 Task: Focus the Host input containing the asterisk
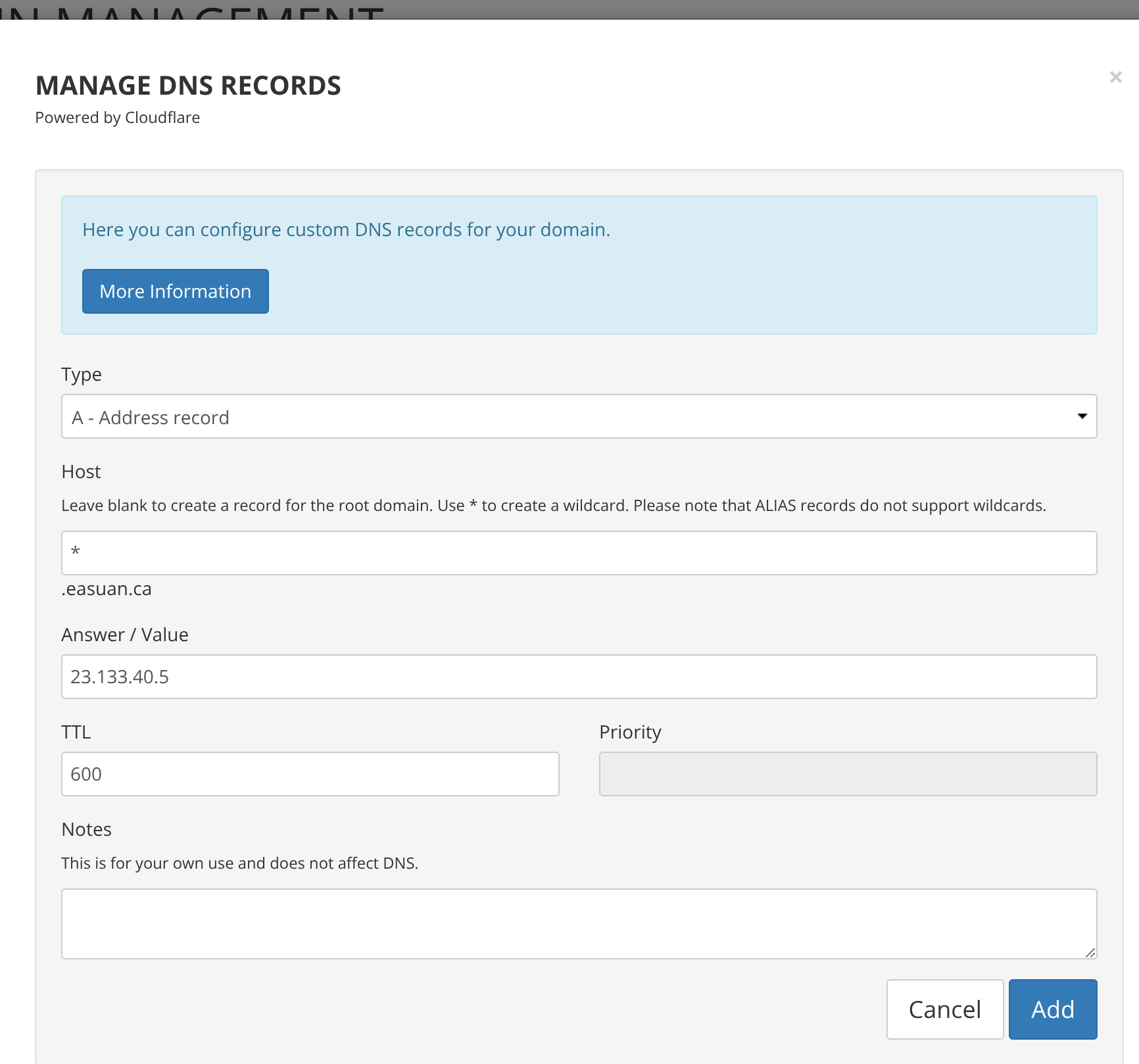(579, 553)
